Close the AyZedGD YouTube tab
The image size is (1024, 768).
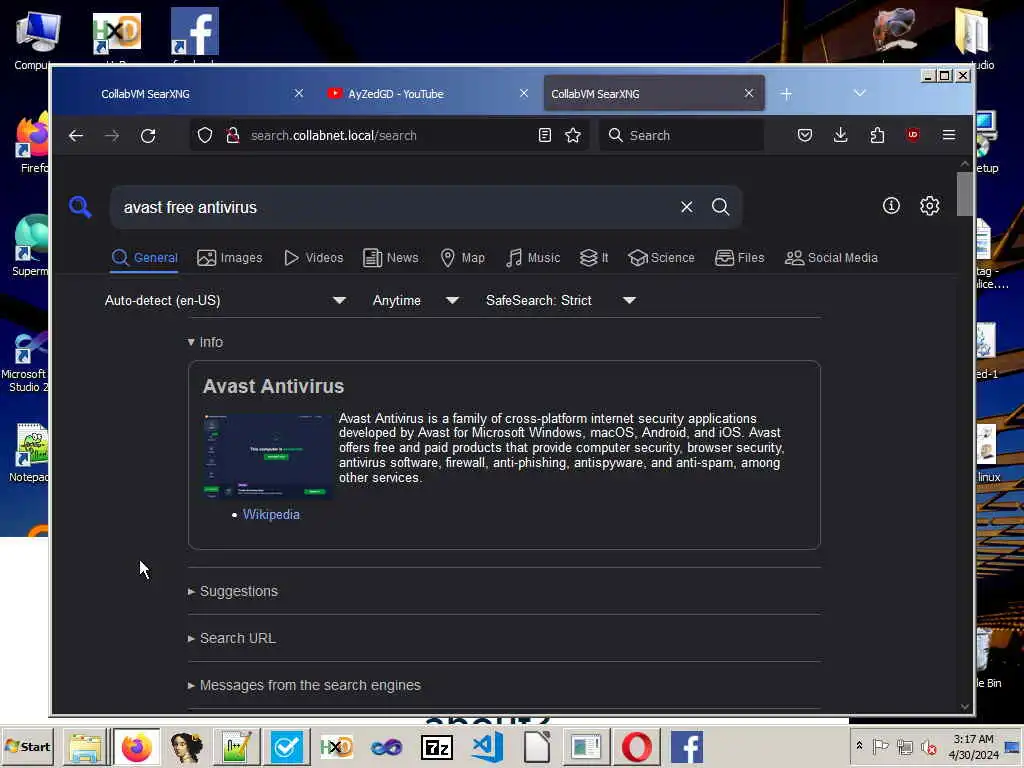coord(524,93)
